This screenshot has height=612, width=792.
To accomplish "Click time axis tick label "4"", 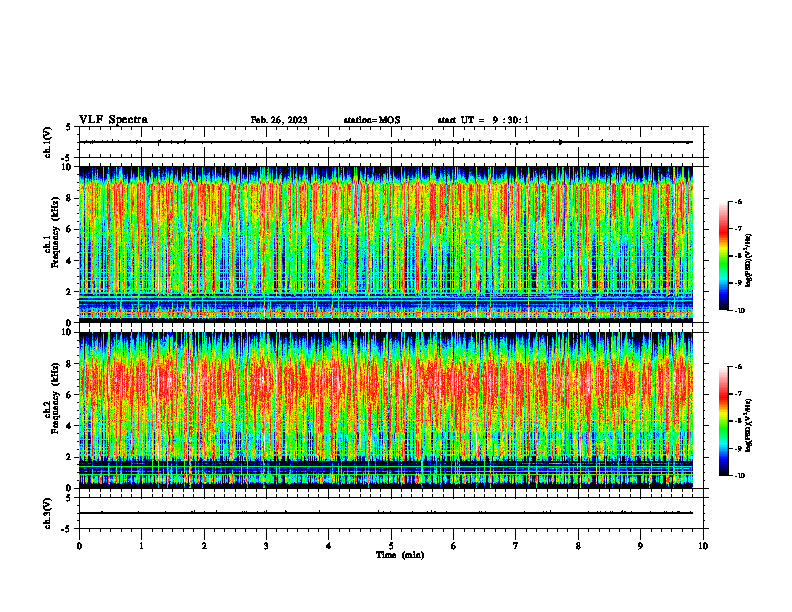I will tap(329, 546).
